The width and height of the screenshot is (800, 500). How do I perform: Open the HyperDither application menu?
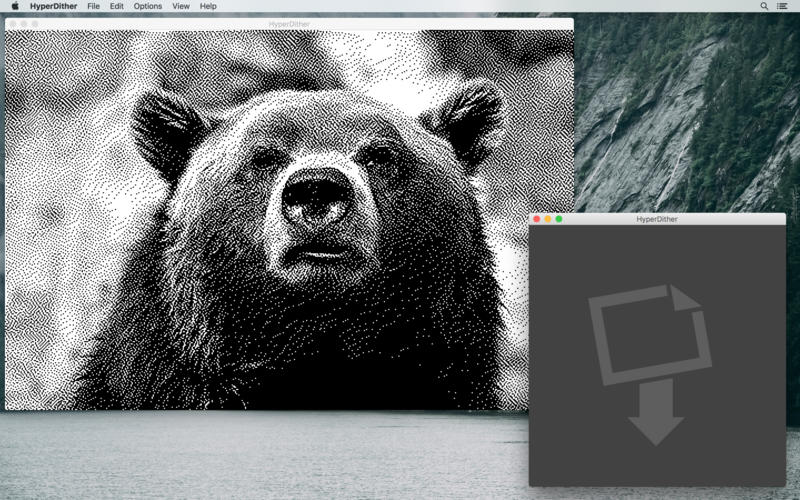click(x=54, y=6)
